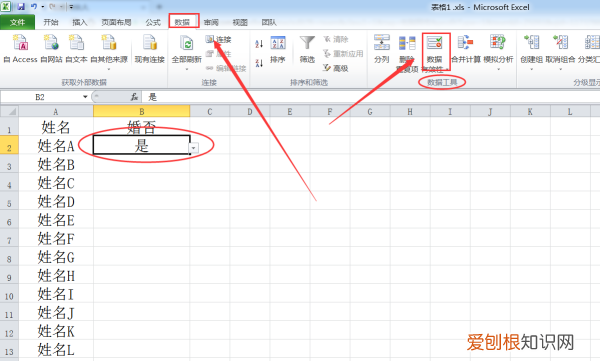The height and width of the screenshot is (361, 600).
Task: Click the Undo icon in quick access toolbar
Action: click(34, 7)
